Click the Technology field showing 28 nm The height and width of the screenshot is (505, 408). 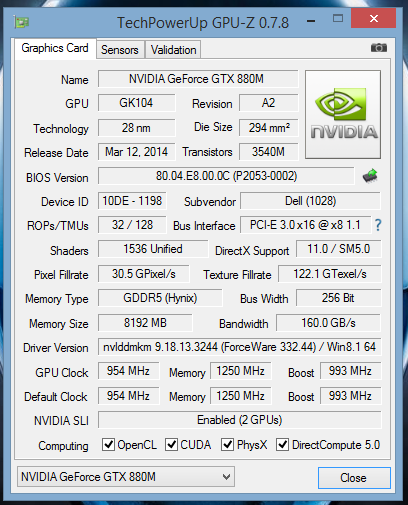coord(136,128)
